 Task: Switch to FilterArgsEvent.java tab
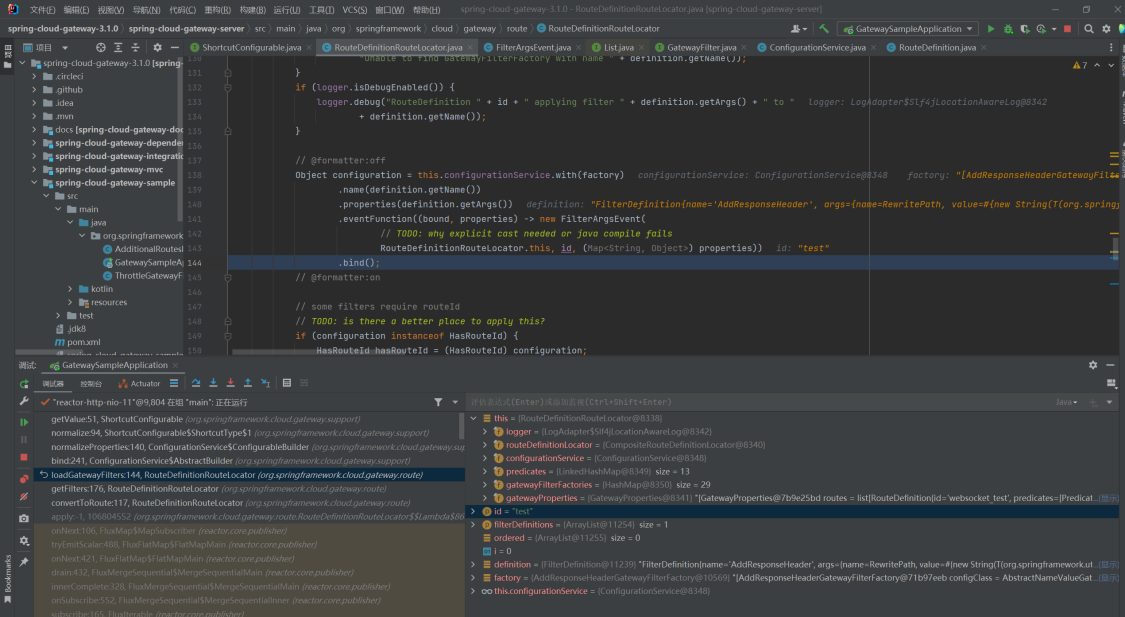point(532,47)
